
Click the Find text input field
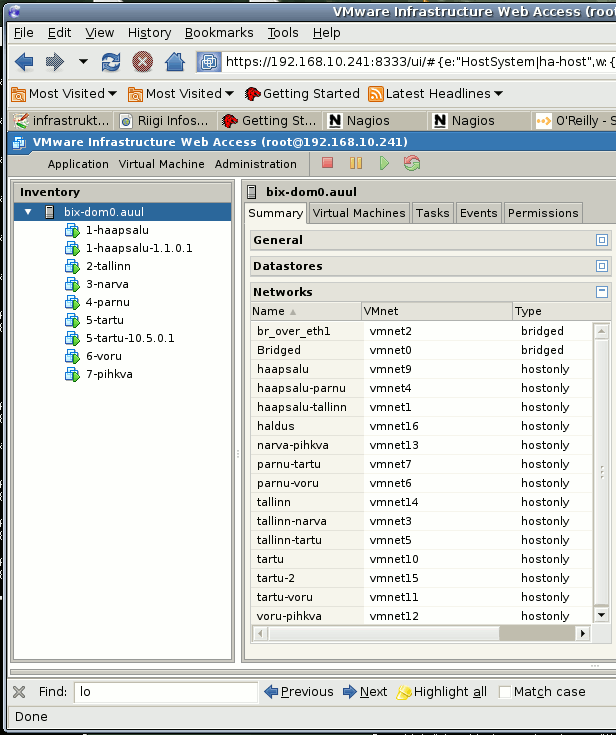pos(166,692)
